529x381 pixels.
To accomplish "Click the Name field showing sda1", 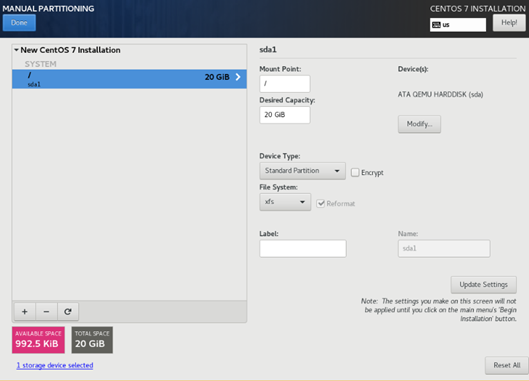I will coord(444,249).
